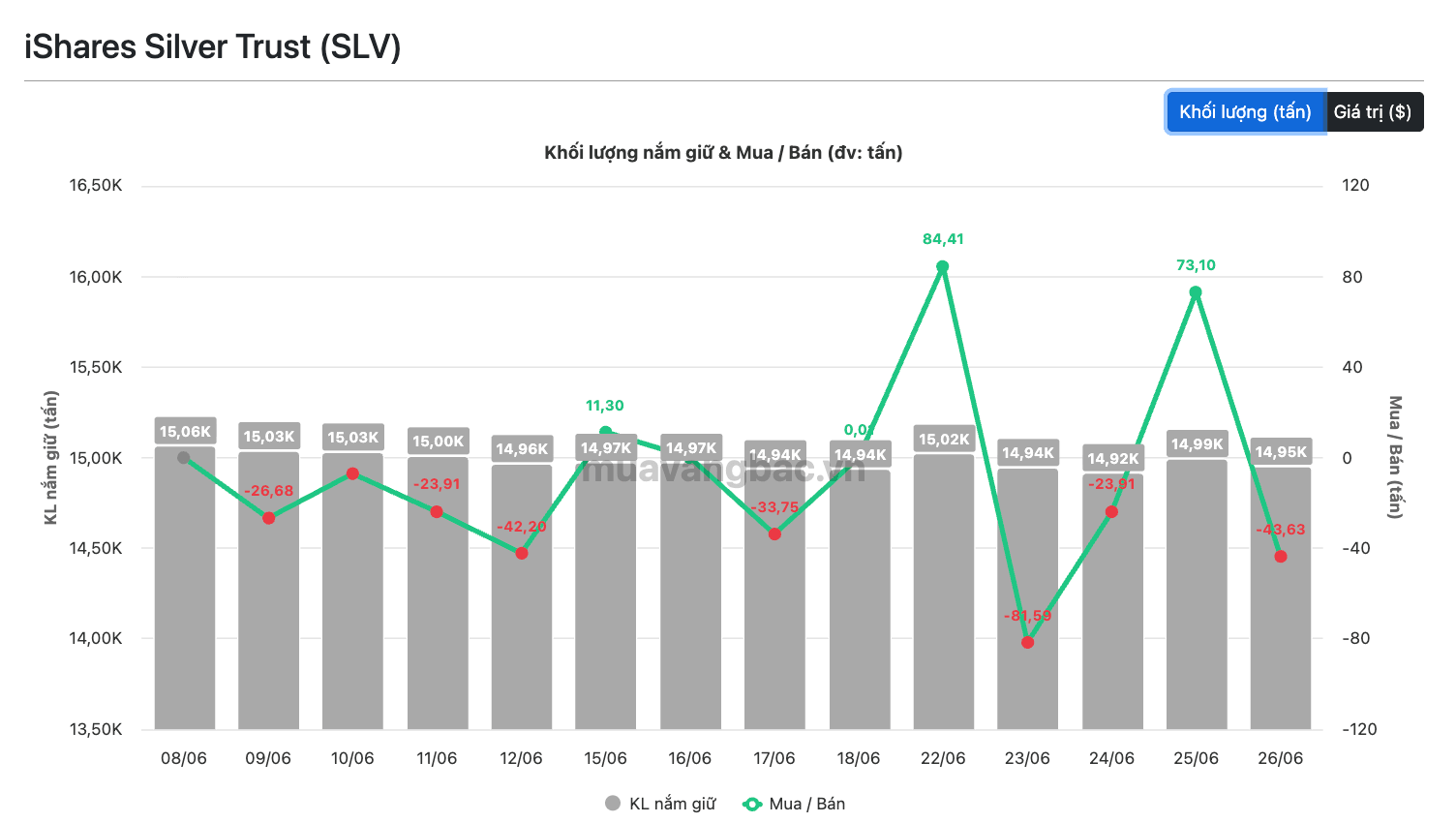Viewport: 1456px width, 823px height.
Task: Select the 73,10 green point on 25/06
Action: click(1196, 292)
